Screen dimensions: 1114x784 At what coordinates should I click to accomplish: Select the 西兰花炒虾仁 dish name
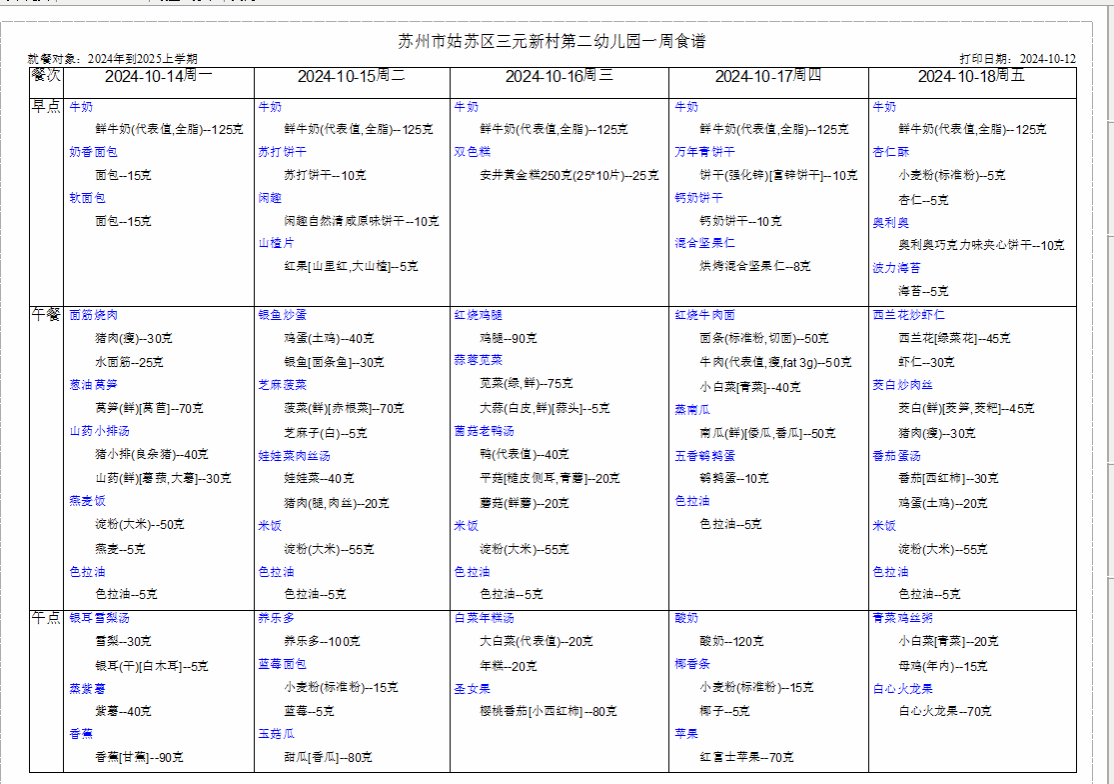908,315
